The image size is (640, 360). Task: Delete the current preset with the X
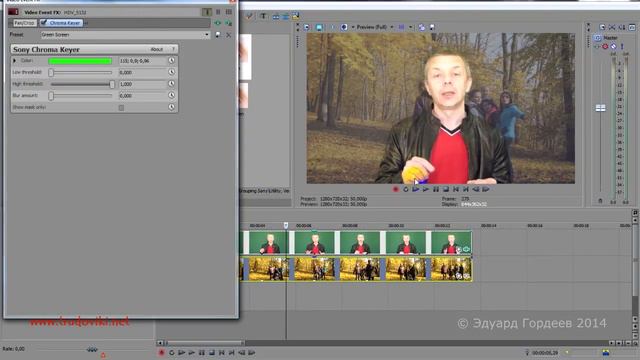click(x=229, y=36)
